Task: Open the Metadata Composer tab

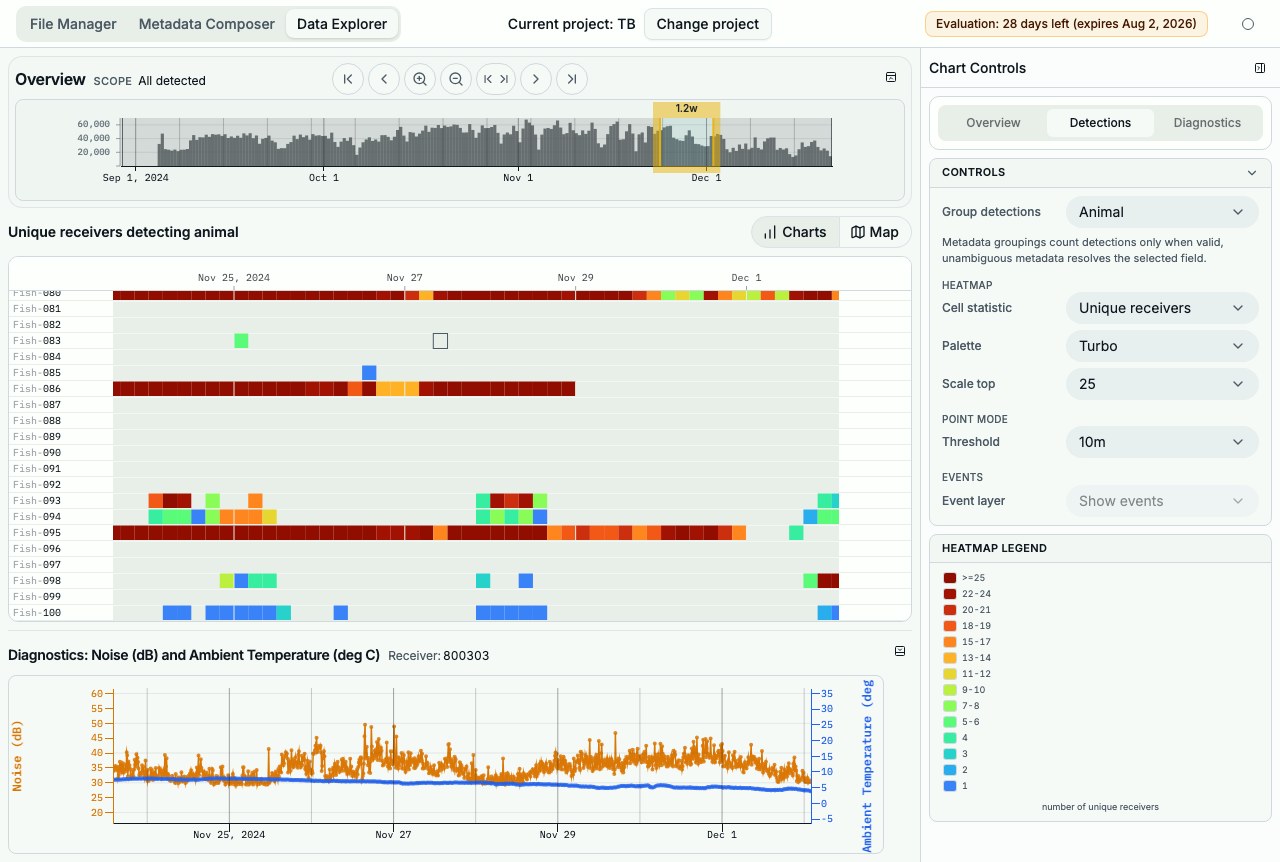Action: point(206,24)
